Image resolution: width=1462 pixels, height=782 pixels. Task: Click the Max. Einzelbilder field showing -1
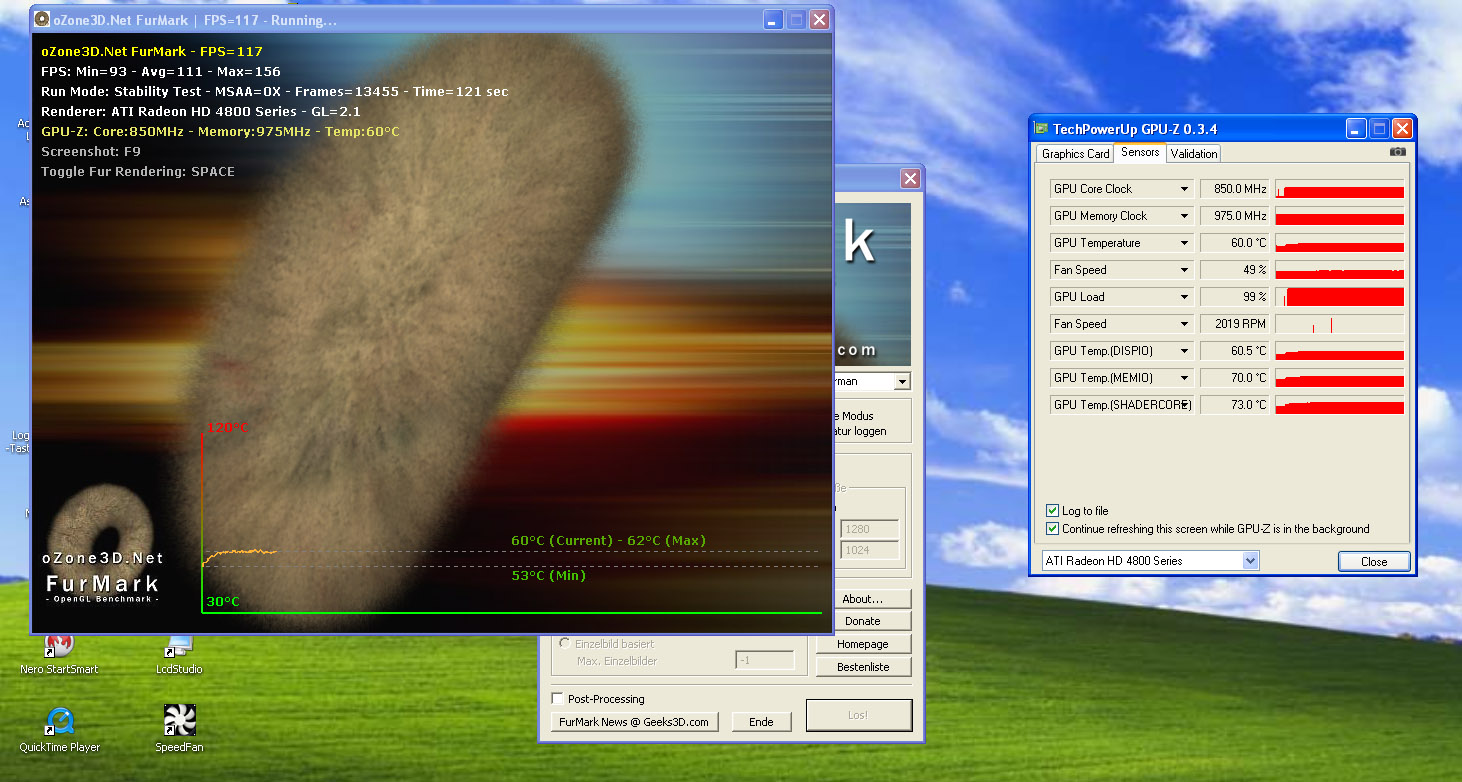point(765,660)
